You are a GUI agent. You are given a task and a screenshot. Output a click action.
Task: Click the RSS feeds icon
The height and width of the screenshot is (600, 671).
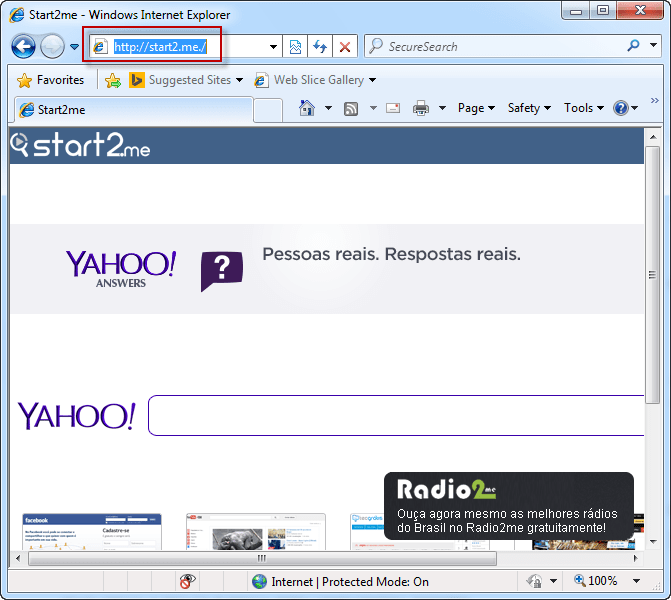(x=351, y=109)
